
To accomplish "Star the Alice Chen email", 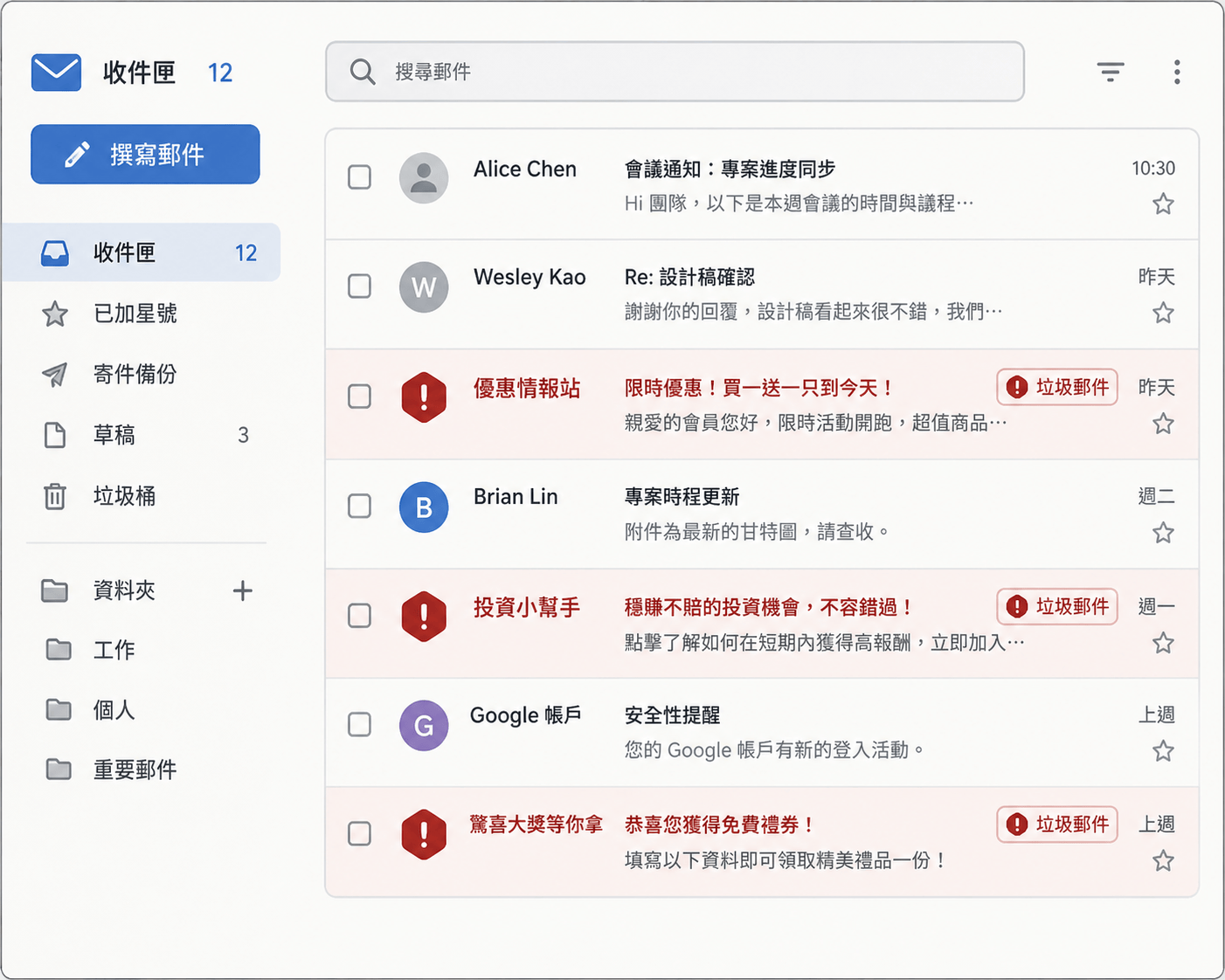I will [1163, 204].
